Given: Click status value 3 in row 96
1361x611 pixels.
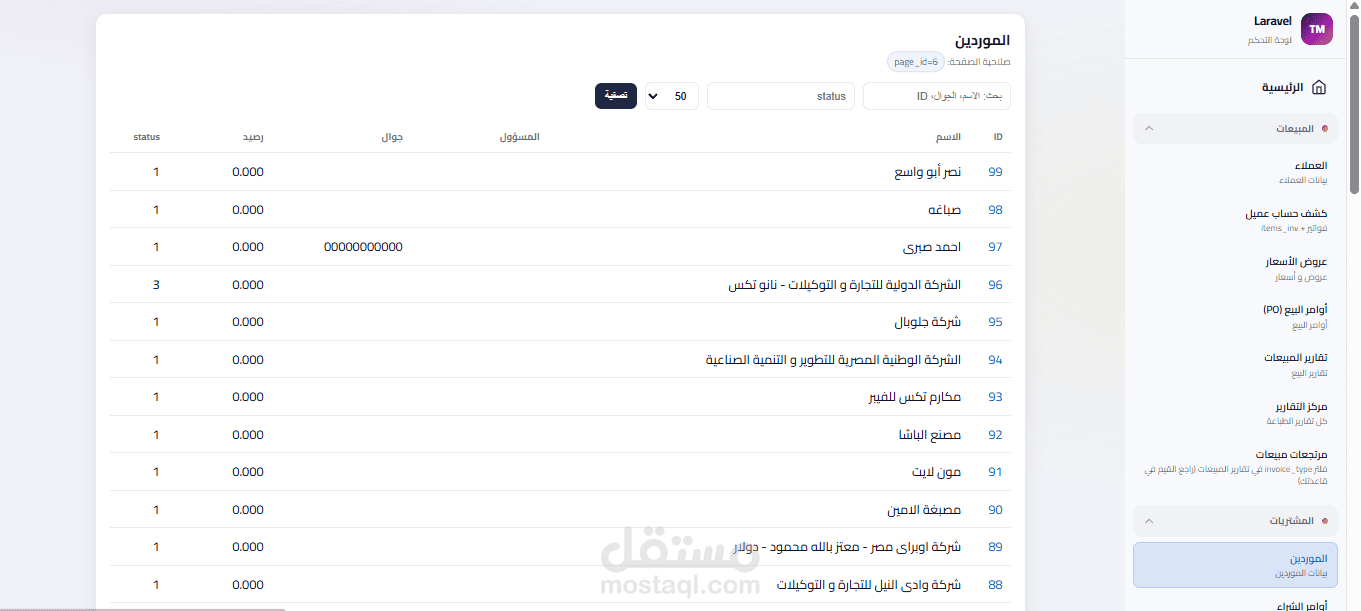Looking at the screenshot, I should [156, 285].
